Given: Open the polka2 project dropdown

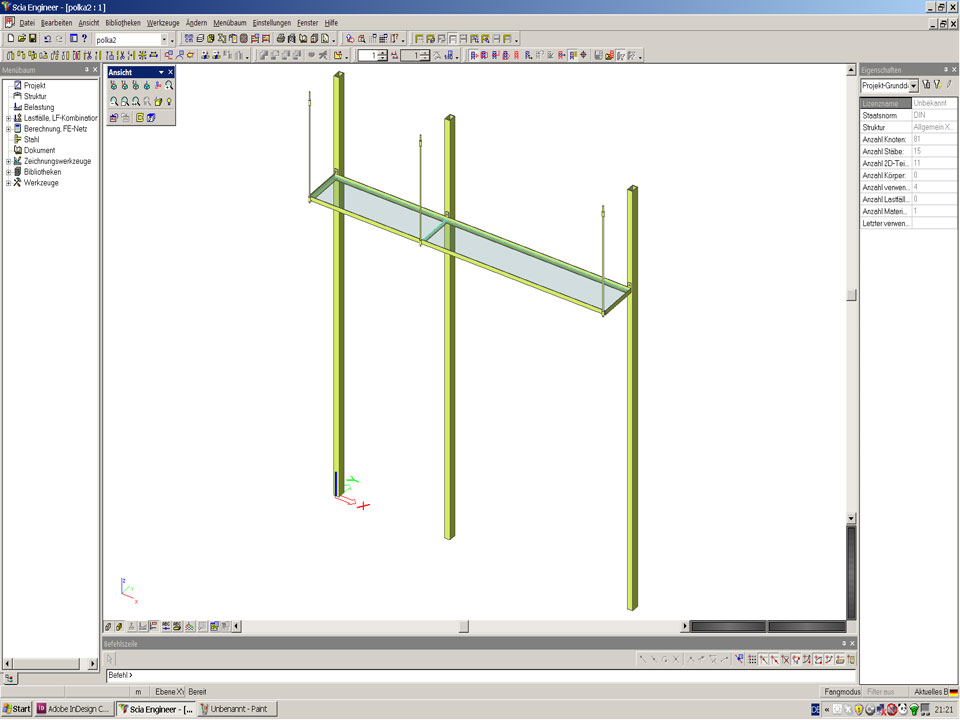Looking at the screenshot, I should (168, 39).
